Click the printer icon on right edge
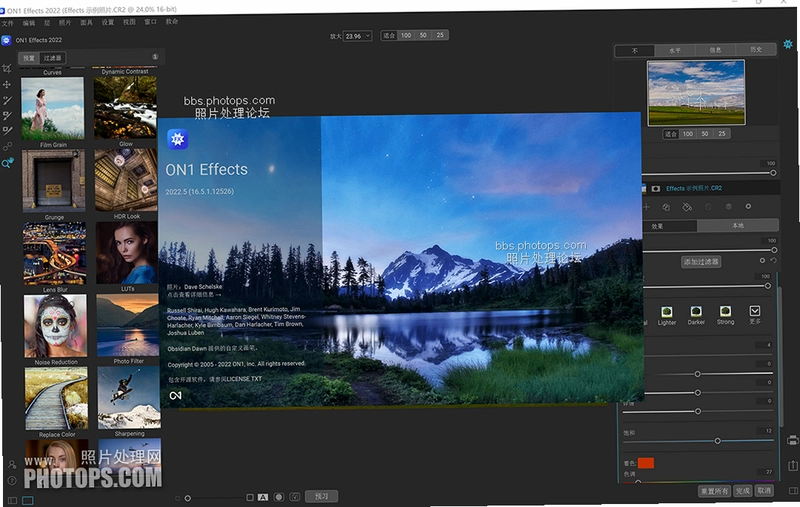The image size is (800, 507). [x=792, y=440]
